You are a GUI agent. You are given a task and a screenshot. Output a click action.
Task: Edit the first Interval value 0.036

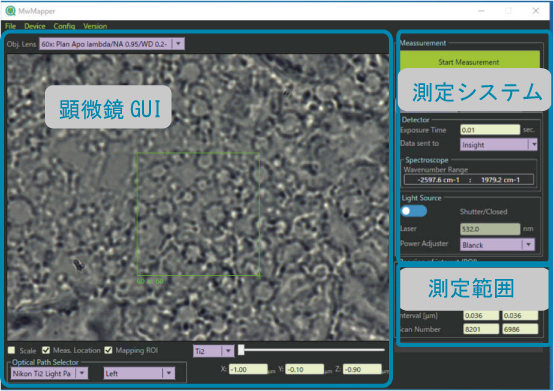(481, 315)
